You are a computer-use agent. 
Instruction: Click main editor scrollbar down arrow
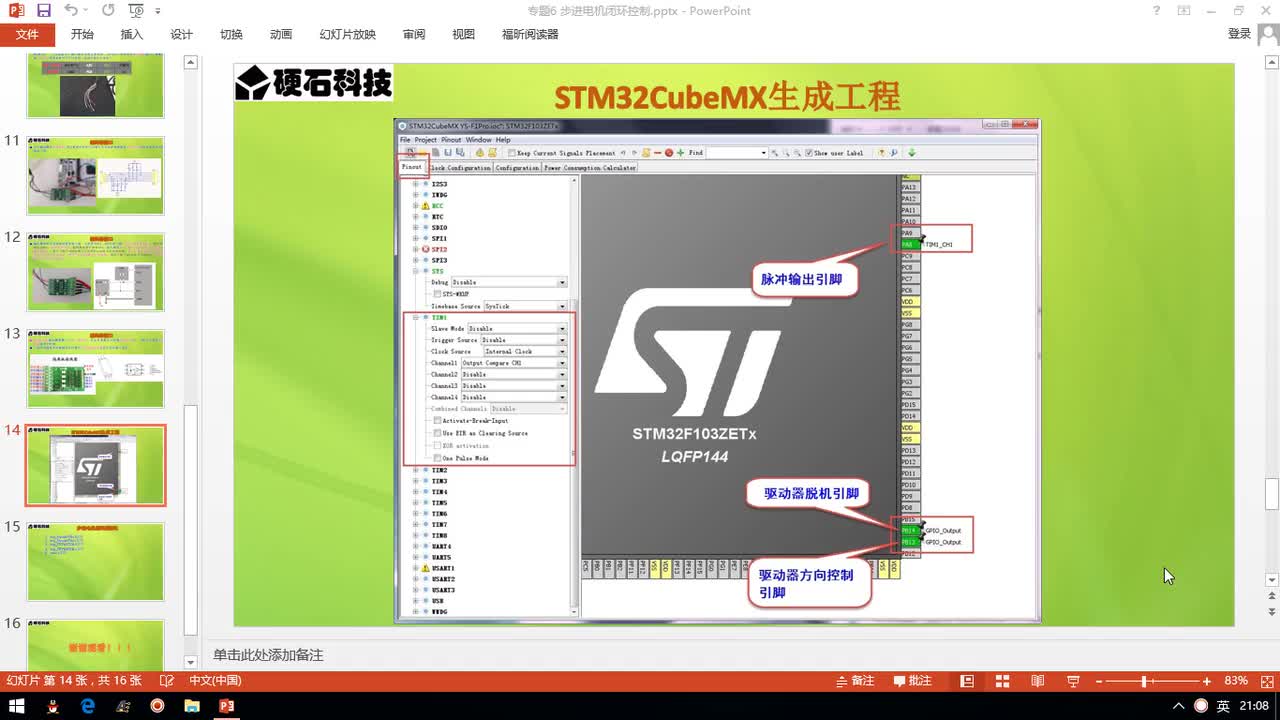click(x=1272, y=579)
